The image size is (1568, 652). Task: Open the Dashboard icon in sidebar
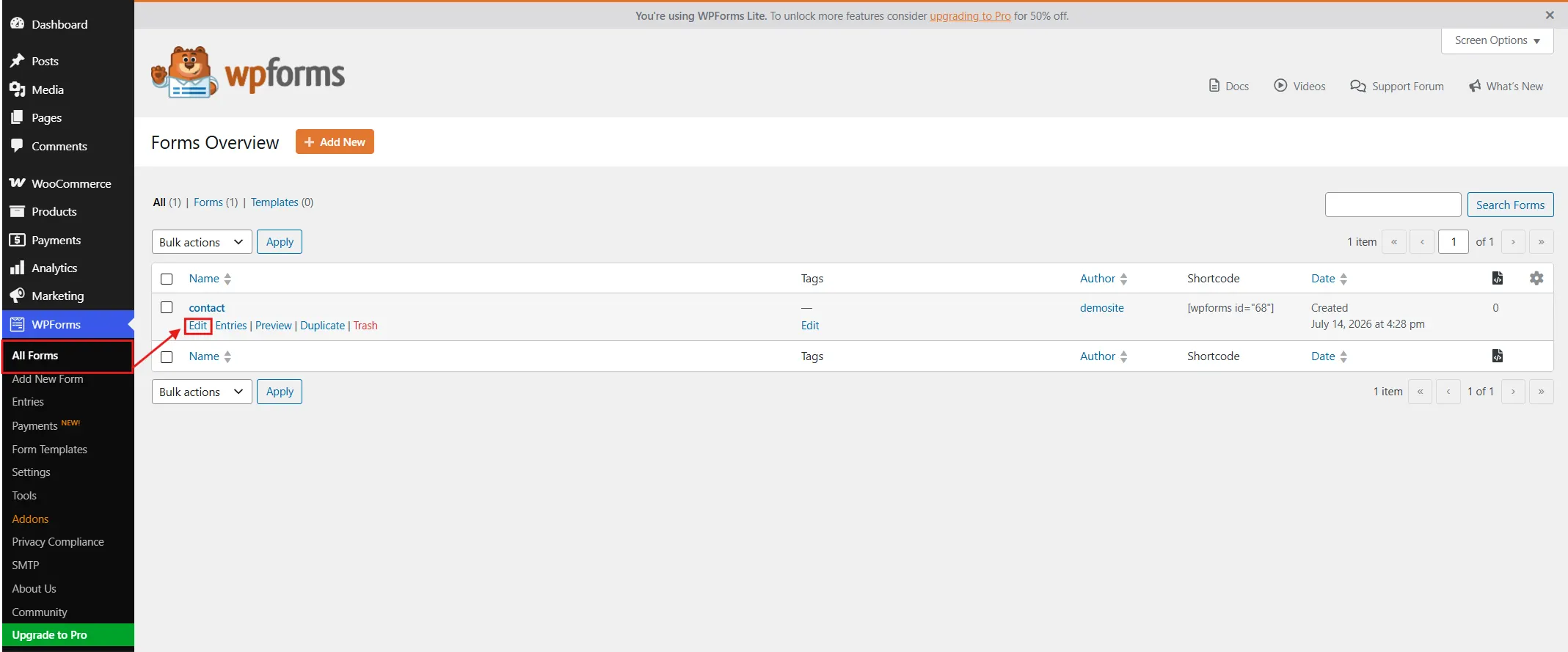pos(17,23)
